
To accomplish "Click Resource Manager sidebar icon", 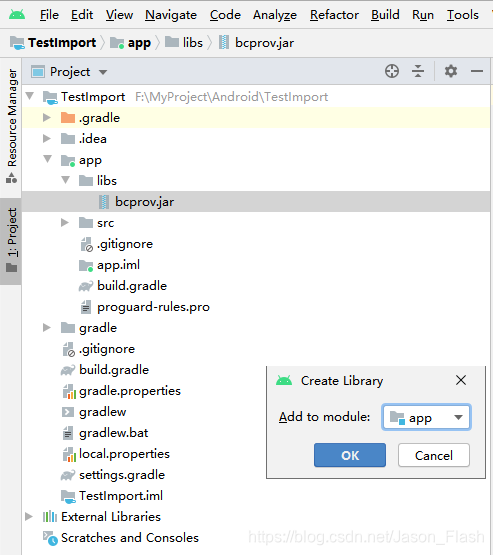I will [11, 178].
